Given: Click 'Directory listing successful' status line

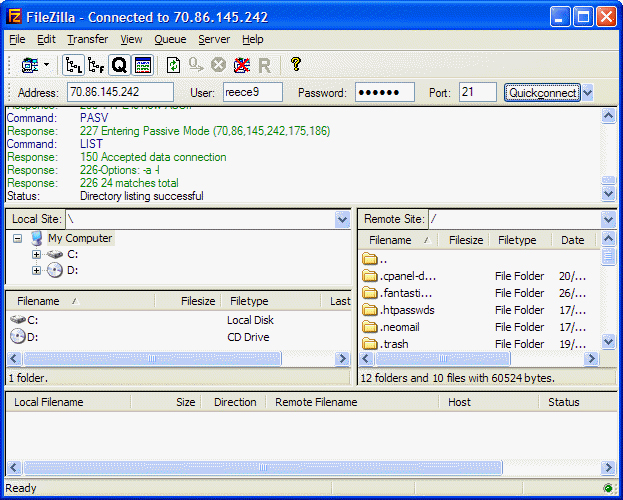Looking at the screenshot, I should [x=142, y=196].
